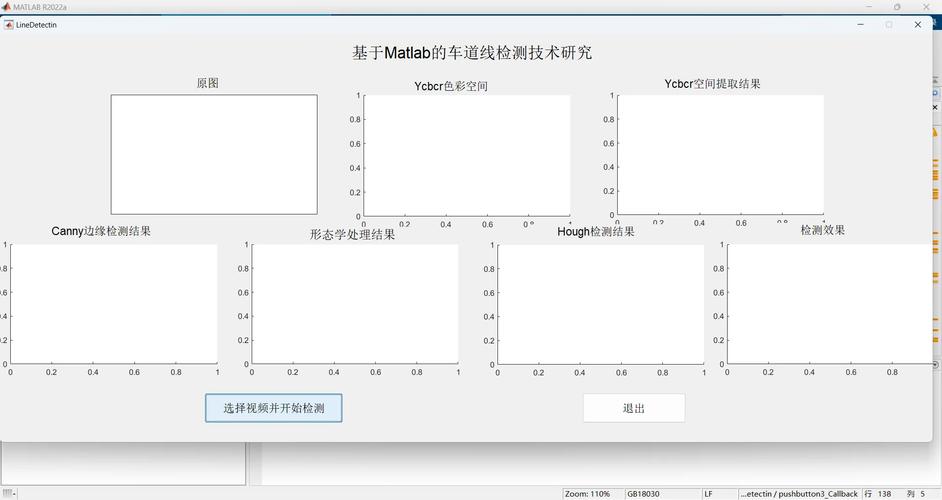Click the 退出 button
Screen dimensions: 942x500
pyautogui.click(x=634, y=408)
